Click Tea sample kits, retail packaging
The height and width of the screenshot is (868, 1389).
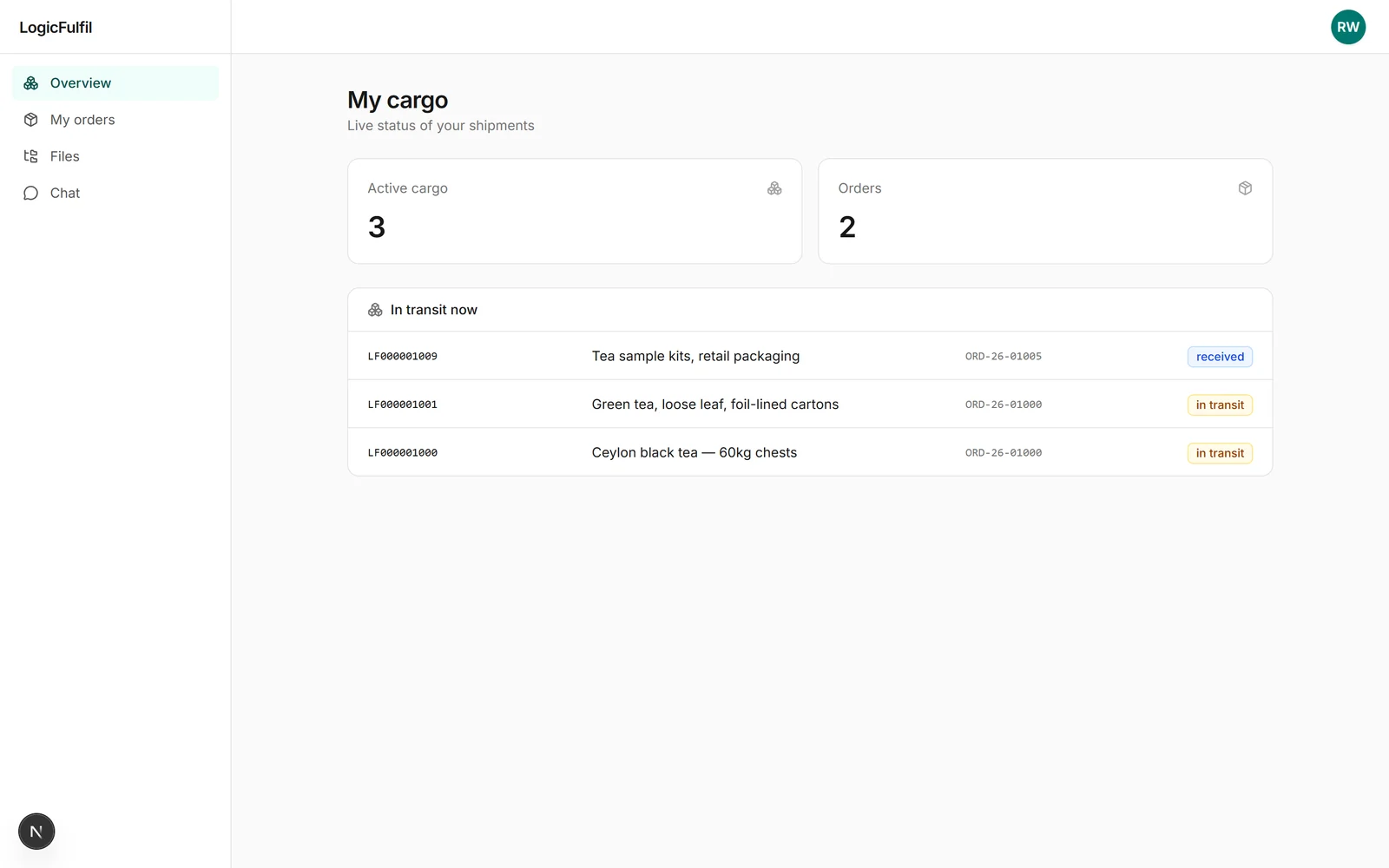tap(695, 356)
